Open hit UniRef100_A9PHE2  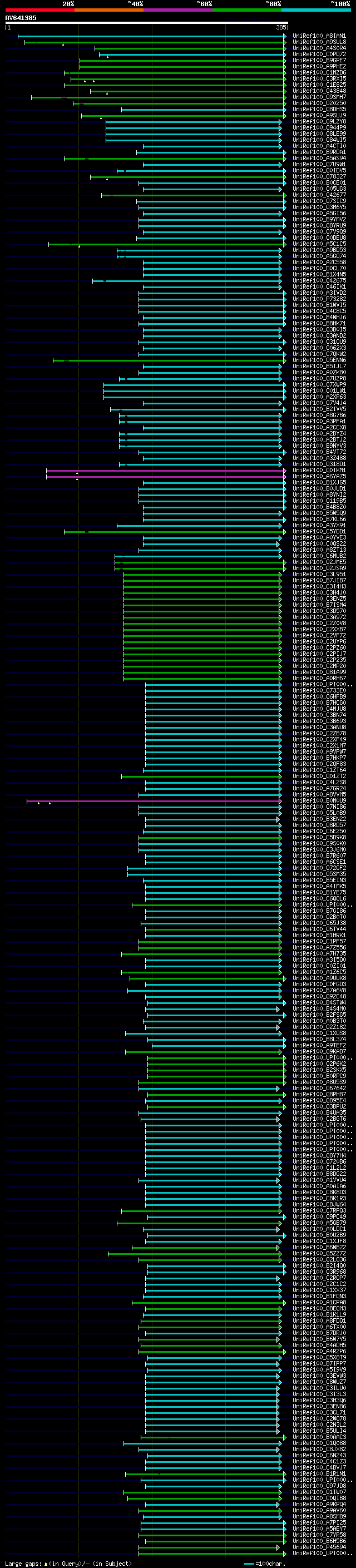click(319, 66)
